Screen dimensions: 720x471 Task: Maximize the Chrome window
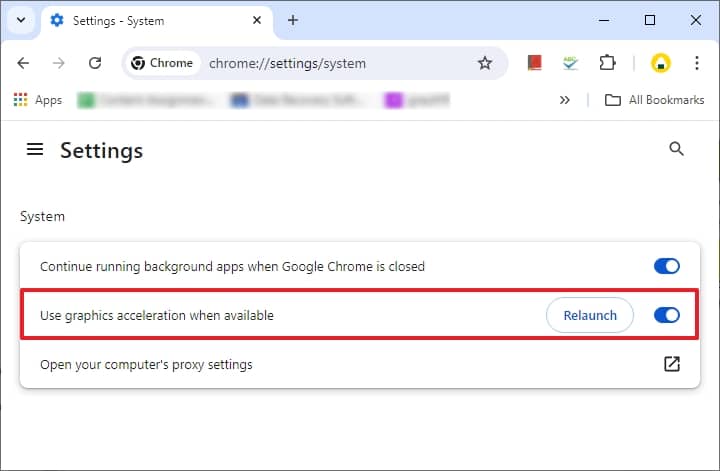650,20
